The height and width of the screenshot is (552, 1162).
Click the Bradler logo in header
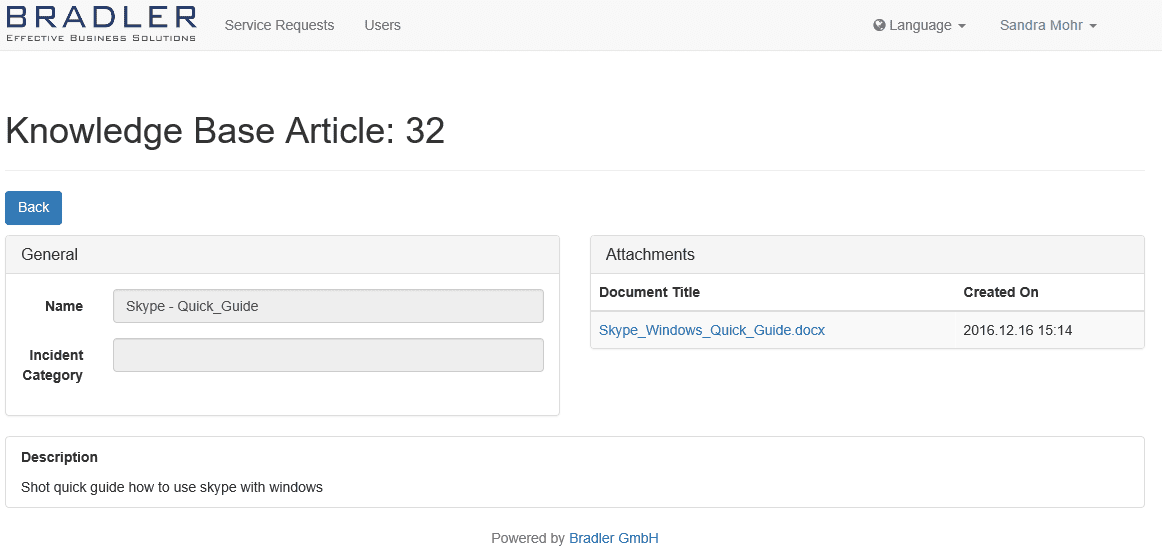102,23
